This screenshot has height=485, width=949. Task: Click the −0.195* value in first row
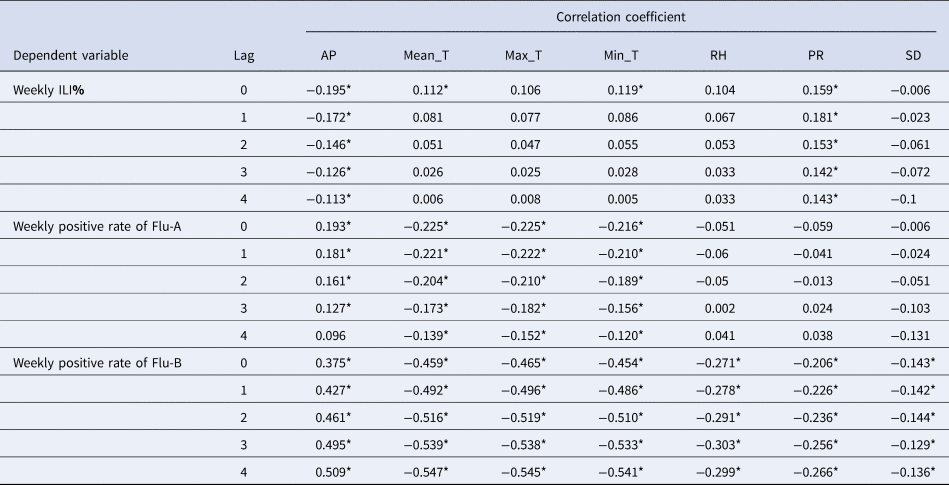[328, 90]
